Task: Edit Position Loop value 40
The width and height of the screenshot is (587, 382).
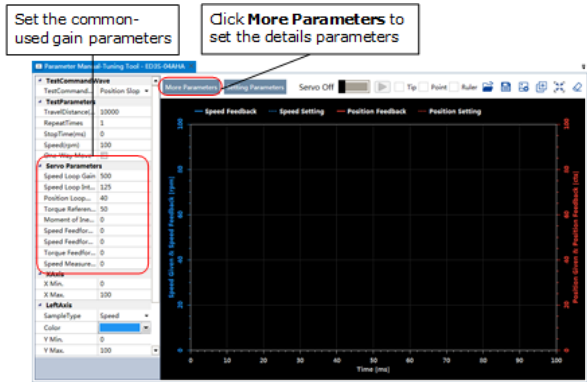Action: (123, 198)
